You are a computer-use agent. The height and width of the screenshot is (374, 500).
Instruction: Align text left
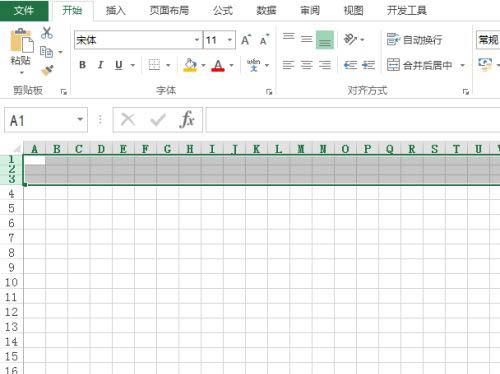(x=288, y=65)
